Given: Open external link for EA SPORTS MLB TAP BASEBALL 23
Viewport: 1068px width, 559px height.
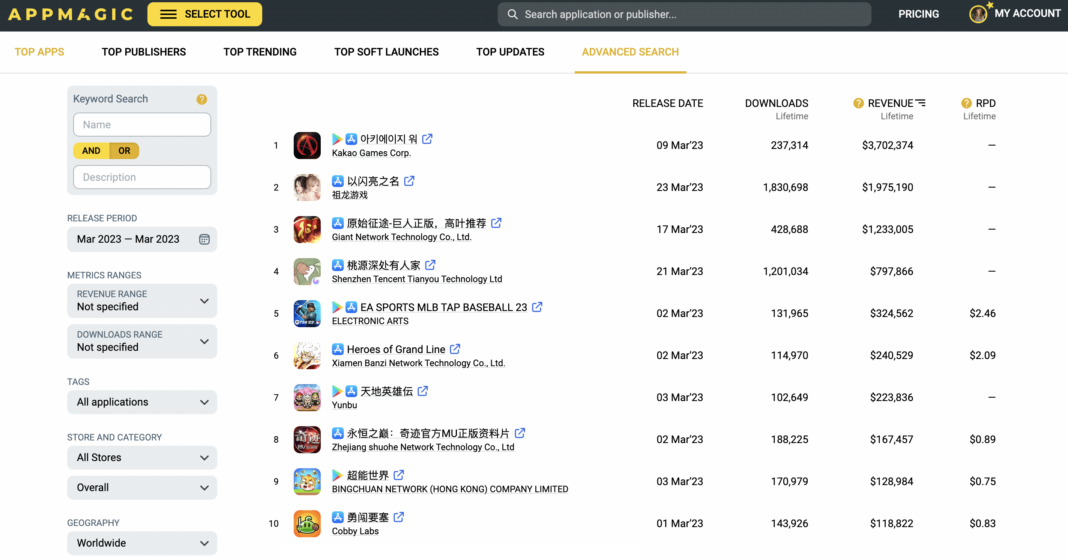Looking at the screenshot, I should [537, 307].
